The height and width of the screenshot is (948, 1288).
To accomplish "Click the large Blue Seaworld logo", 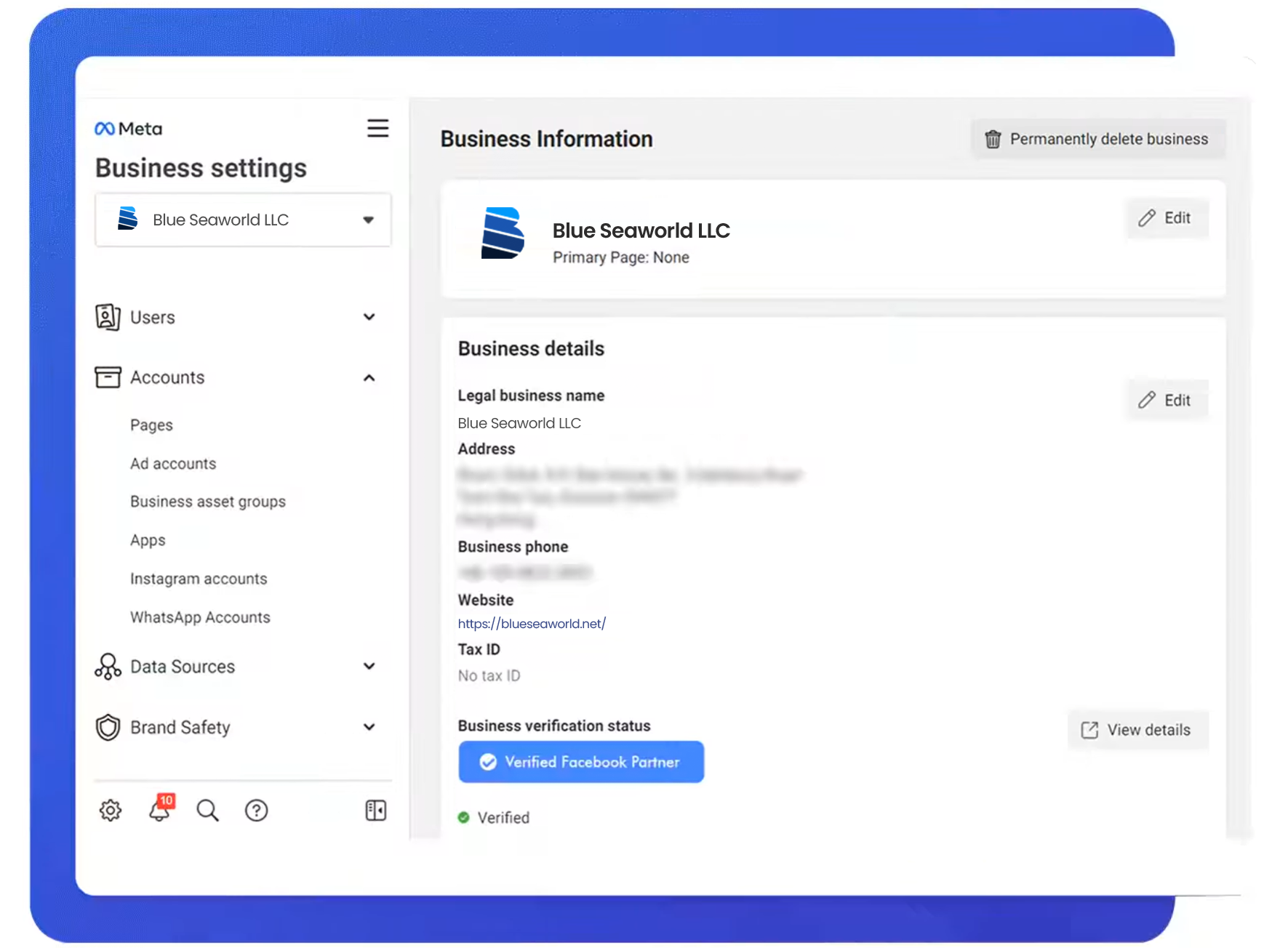I will (502, 233).
